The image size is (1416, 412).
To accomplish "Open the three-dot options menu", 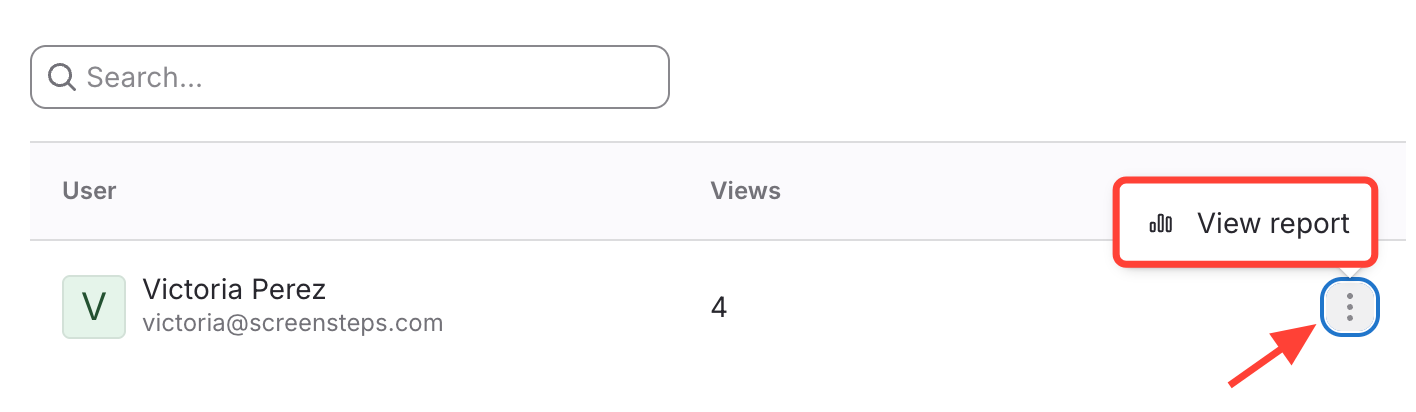I will click(1350, 306).
